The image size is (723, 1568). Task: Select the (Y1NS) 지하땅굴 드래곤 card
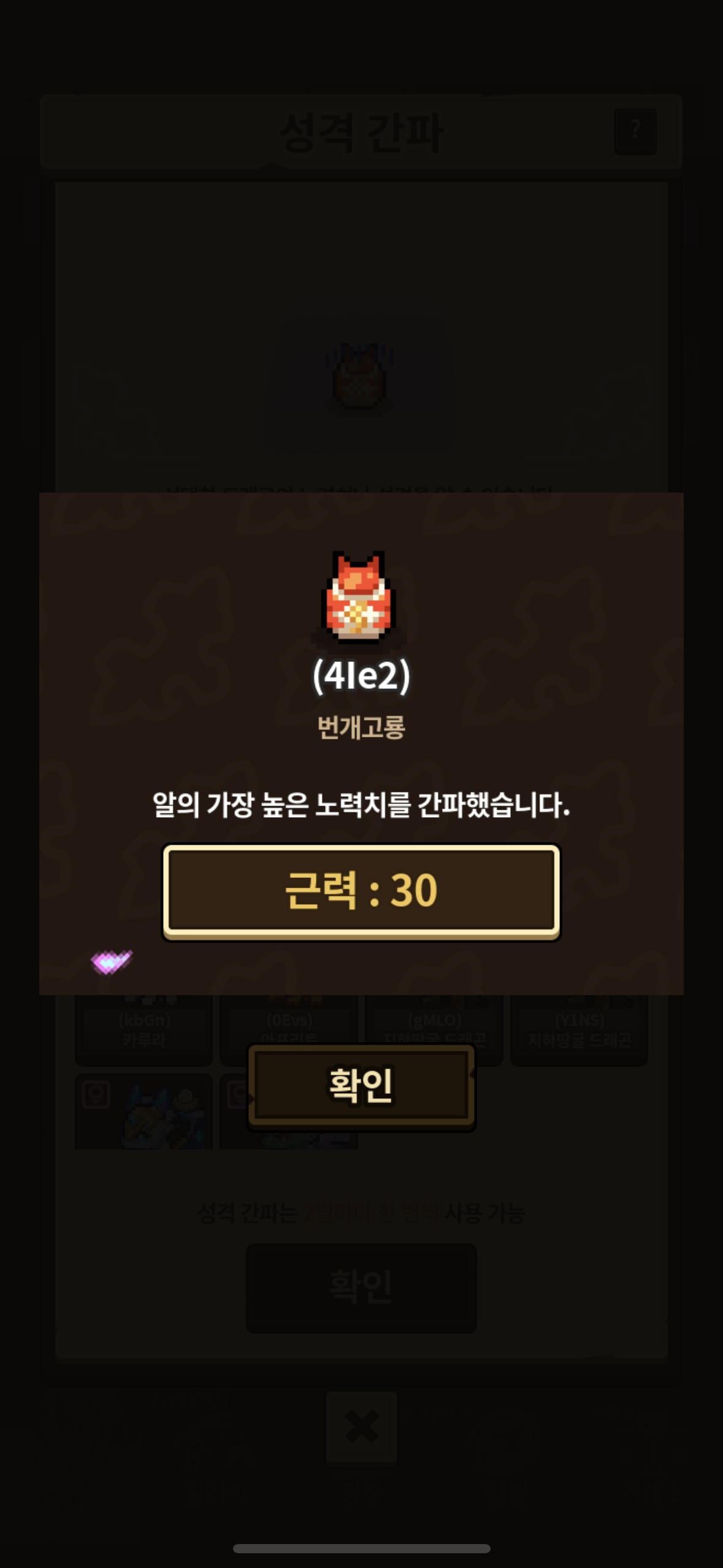[x=579, y=1030]
